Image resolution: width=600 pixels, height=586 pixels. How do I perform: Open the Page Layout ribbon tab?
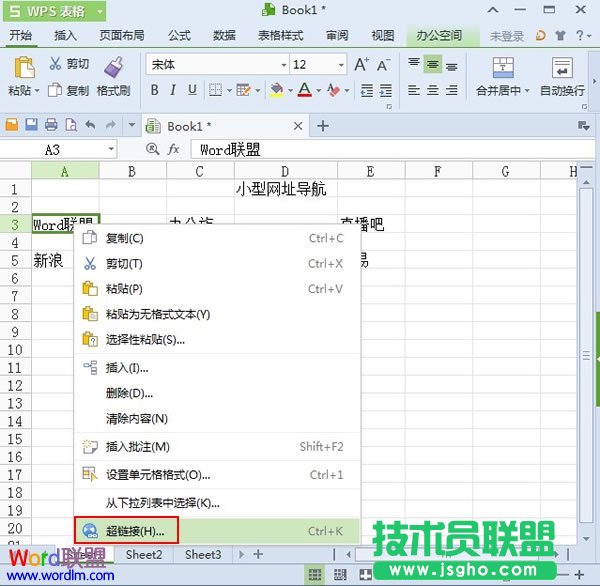click(122, 36)
